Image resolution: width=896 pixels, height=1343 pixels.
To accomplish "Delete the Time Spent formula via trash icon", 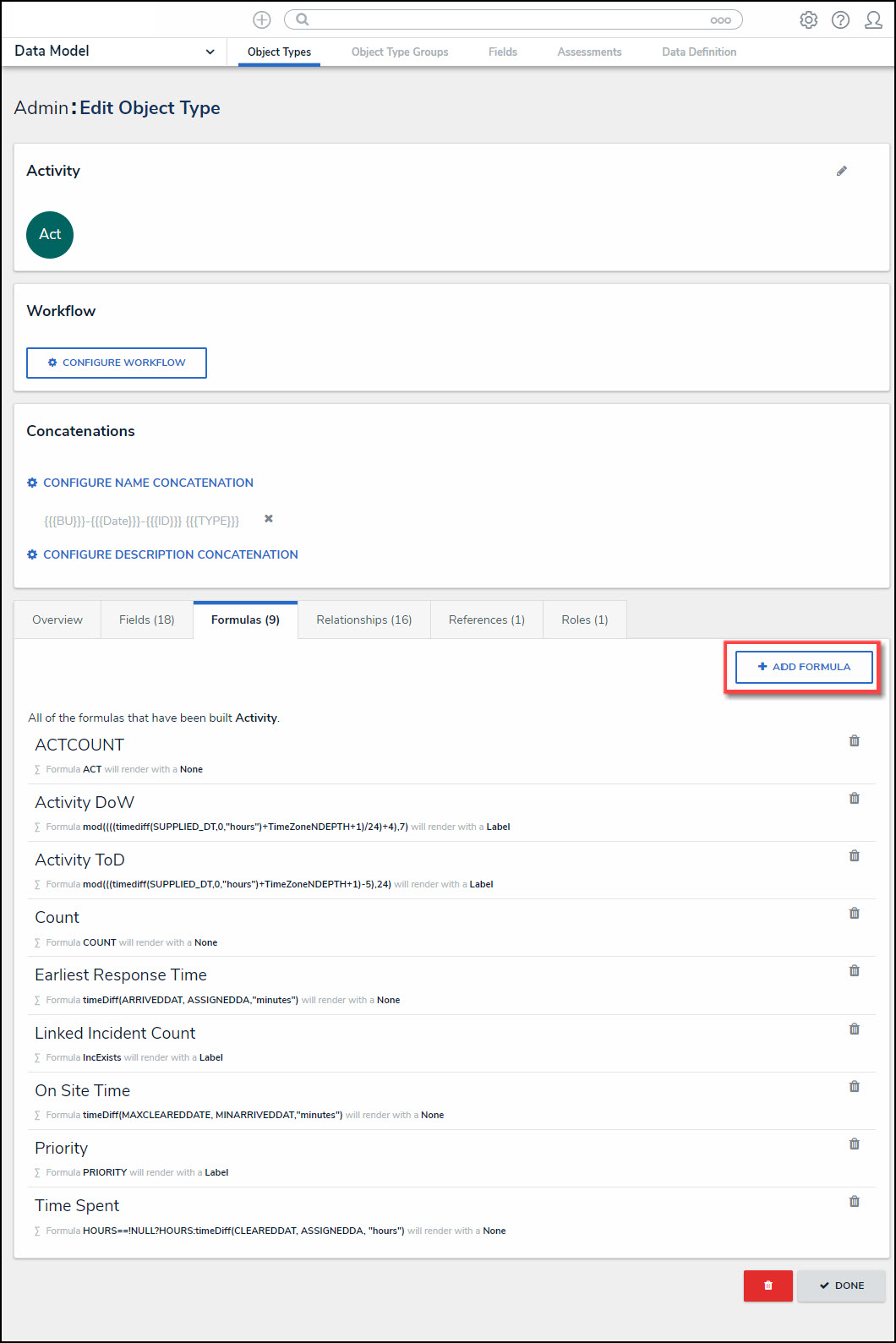I will tap(855, 1202).
